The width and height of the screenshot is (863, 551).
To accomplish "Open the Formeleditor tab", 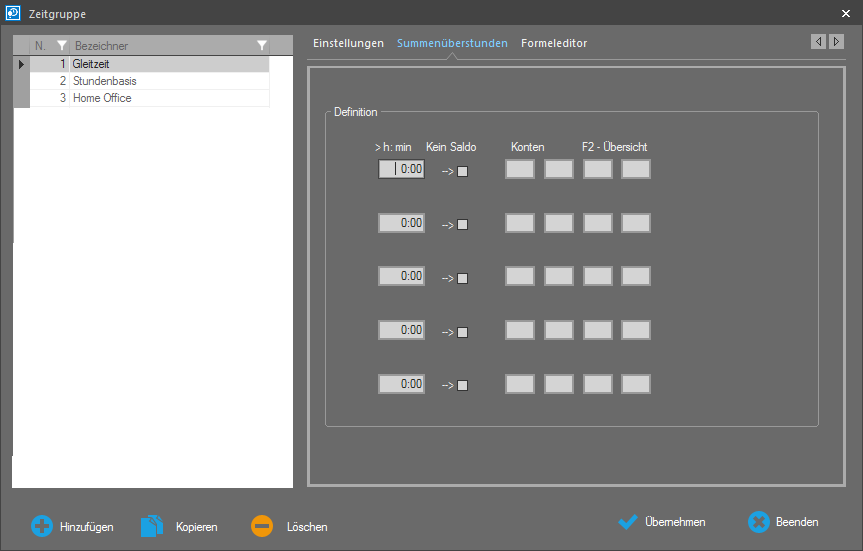I will click(x=554, y=44).
